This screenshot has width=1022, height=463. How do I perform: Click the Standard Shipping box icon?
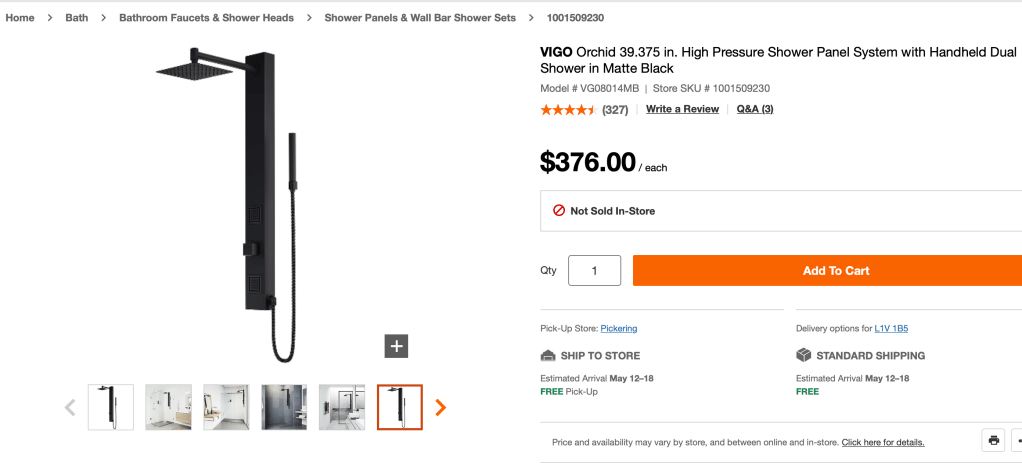click(803, 355)
